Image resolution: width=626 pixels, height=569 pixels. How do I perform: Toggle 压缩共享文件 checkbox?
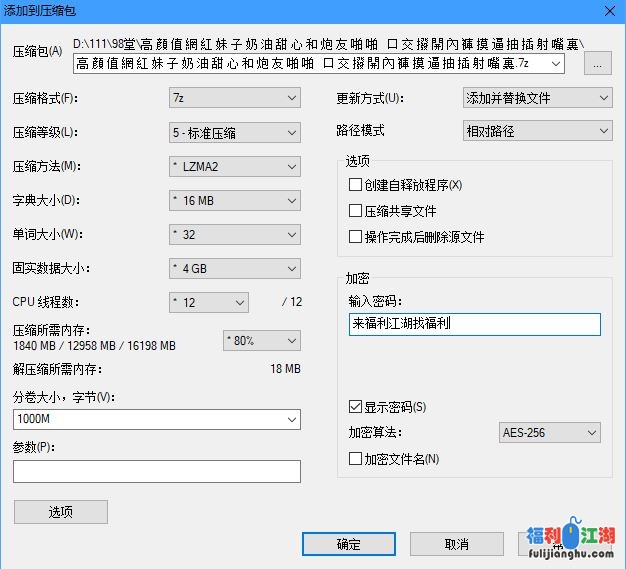[355, 211]
